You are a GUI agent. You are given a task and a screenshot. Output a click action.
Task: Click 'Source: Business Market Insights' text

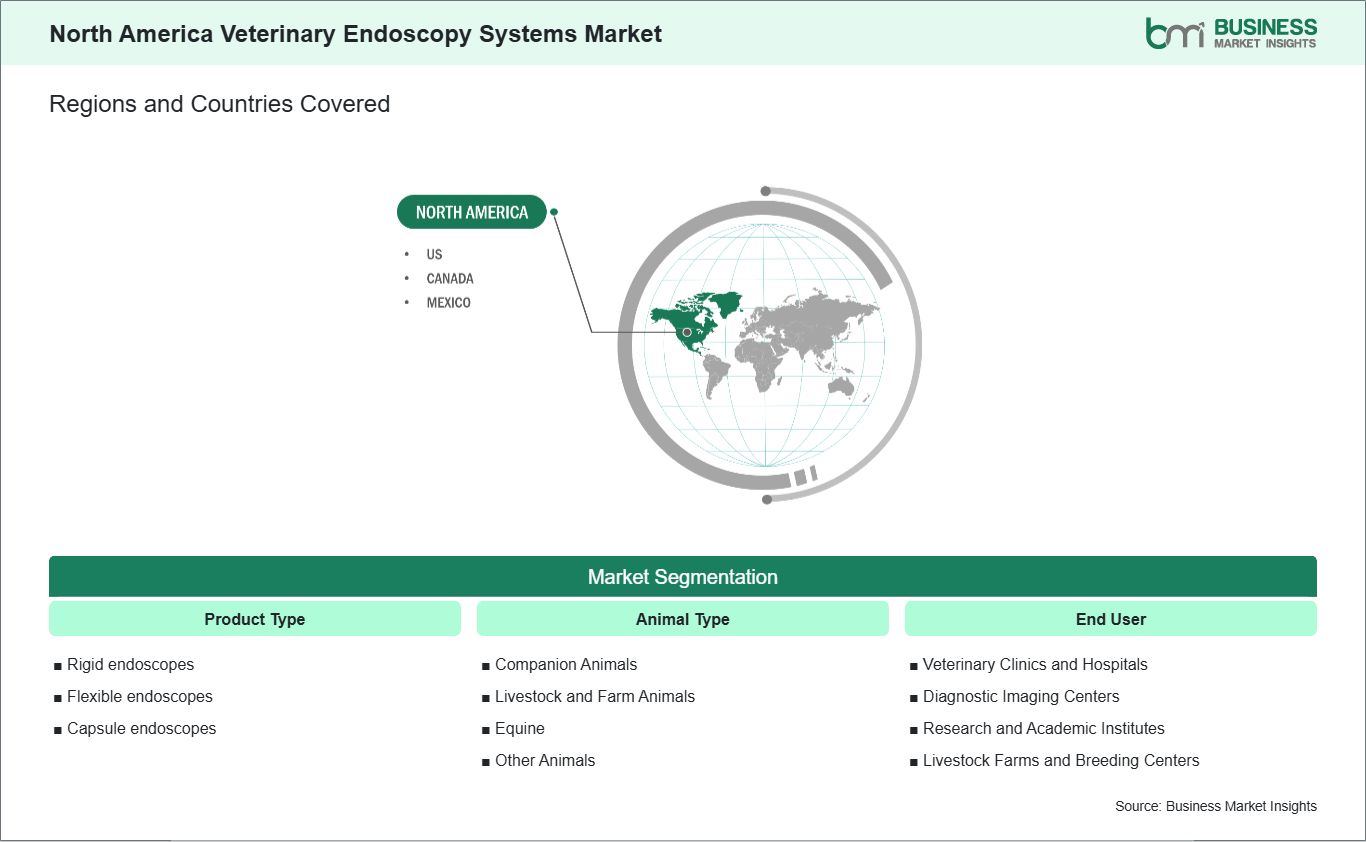pyautogui.click(x=1216, y=806)
